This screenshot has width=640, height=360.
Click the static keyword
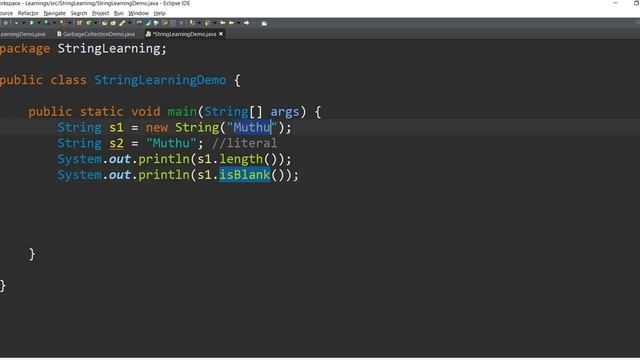101,111
